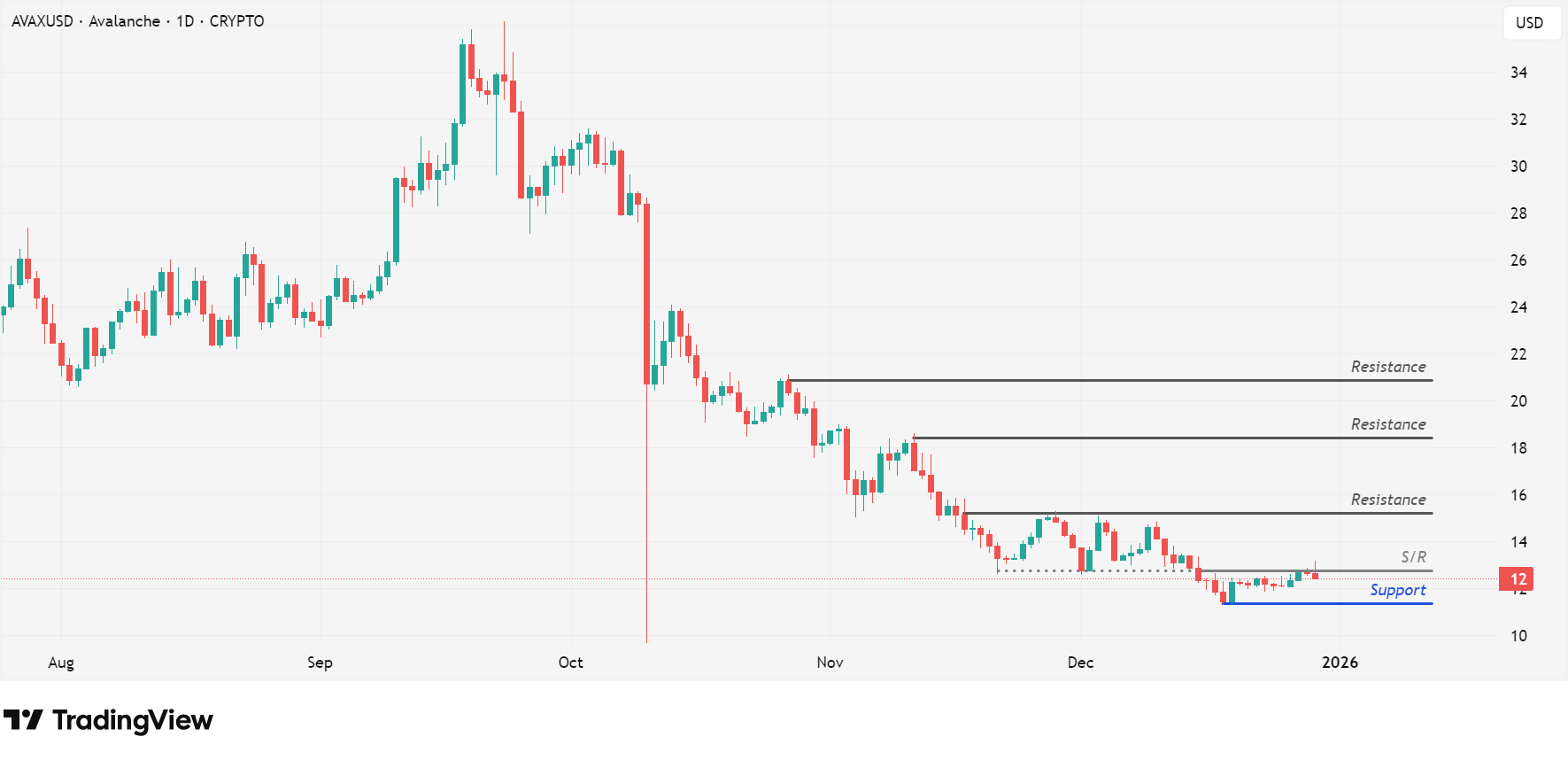Click the Nov label on time axis
1568x760 pixels.
click(x=830, y=663)
